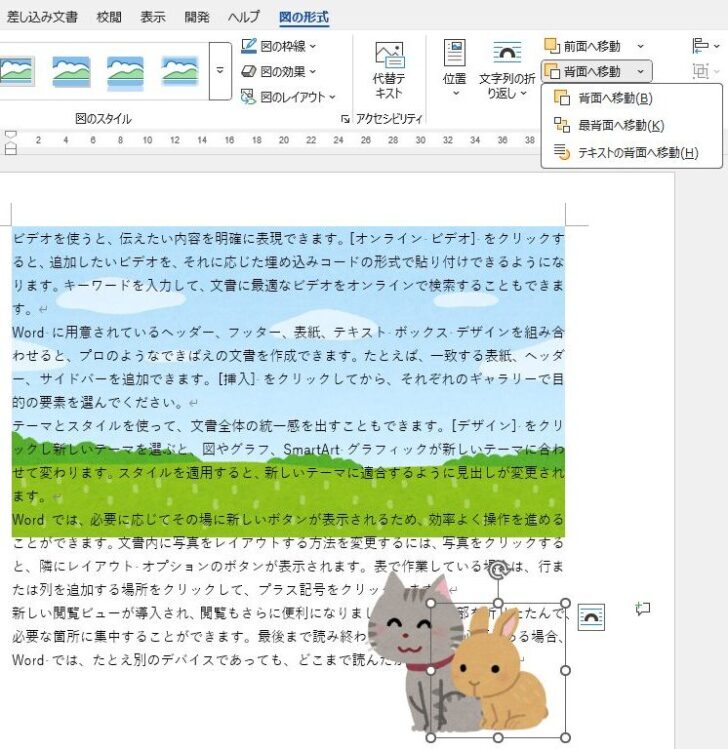Choose 最背面へ移動(K) menu item
The height and width of the screenshot is (749, 728).
pyautogui.click(x=632, y=126)
